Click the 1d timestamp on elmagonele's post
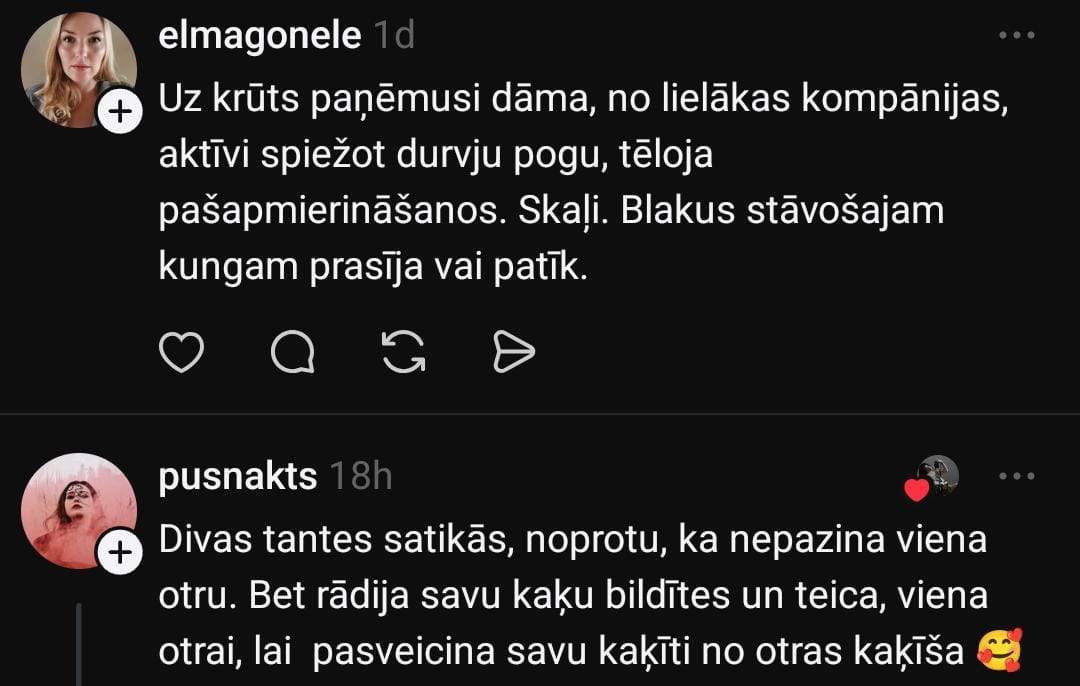The image size is (1080, 686). (393, 36)
